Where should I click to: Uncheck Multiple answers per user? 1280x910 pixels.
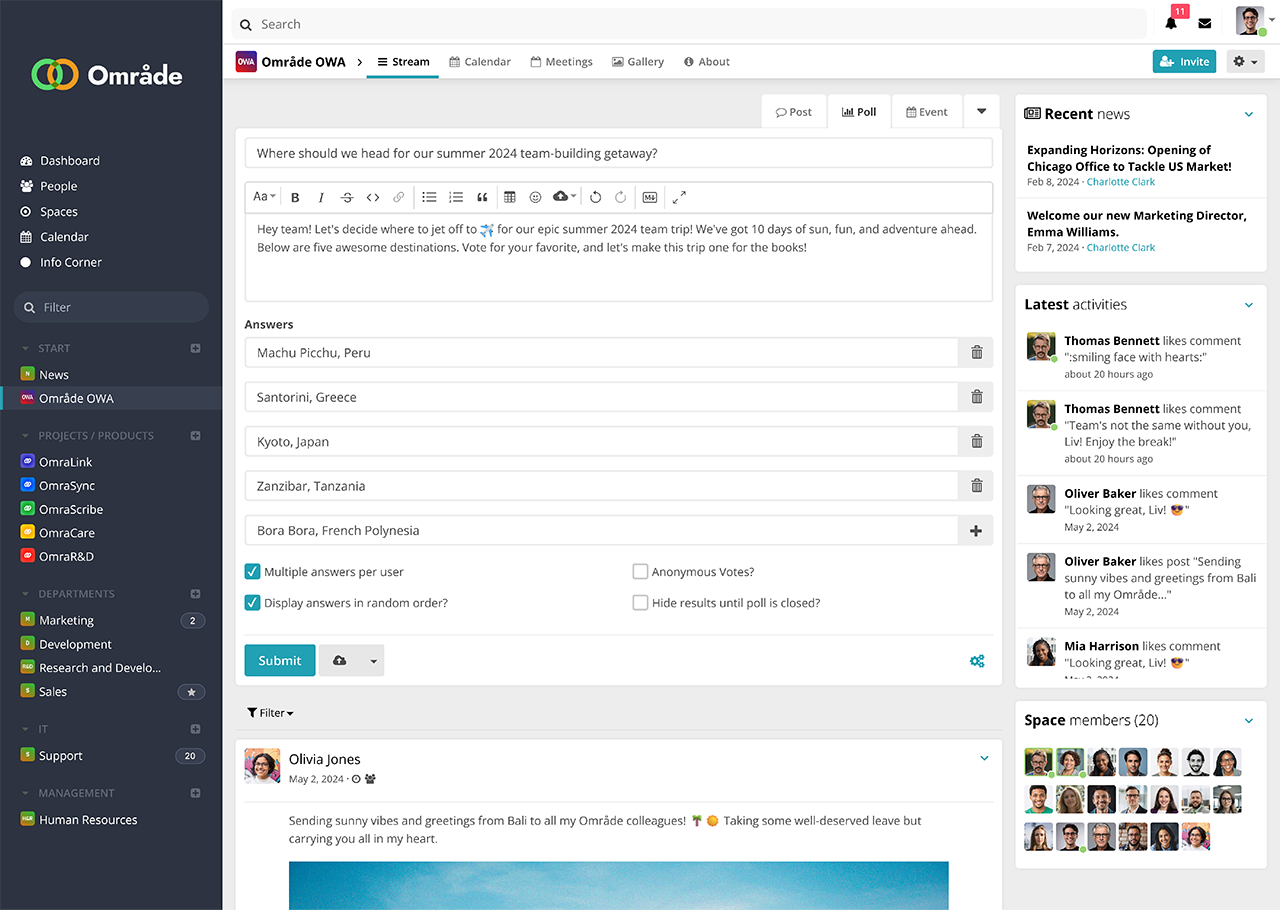click(253, 572)
